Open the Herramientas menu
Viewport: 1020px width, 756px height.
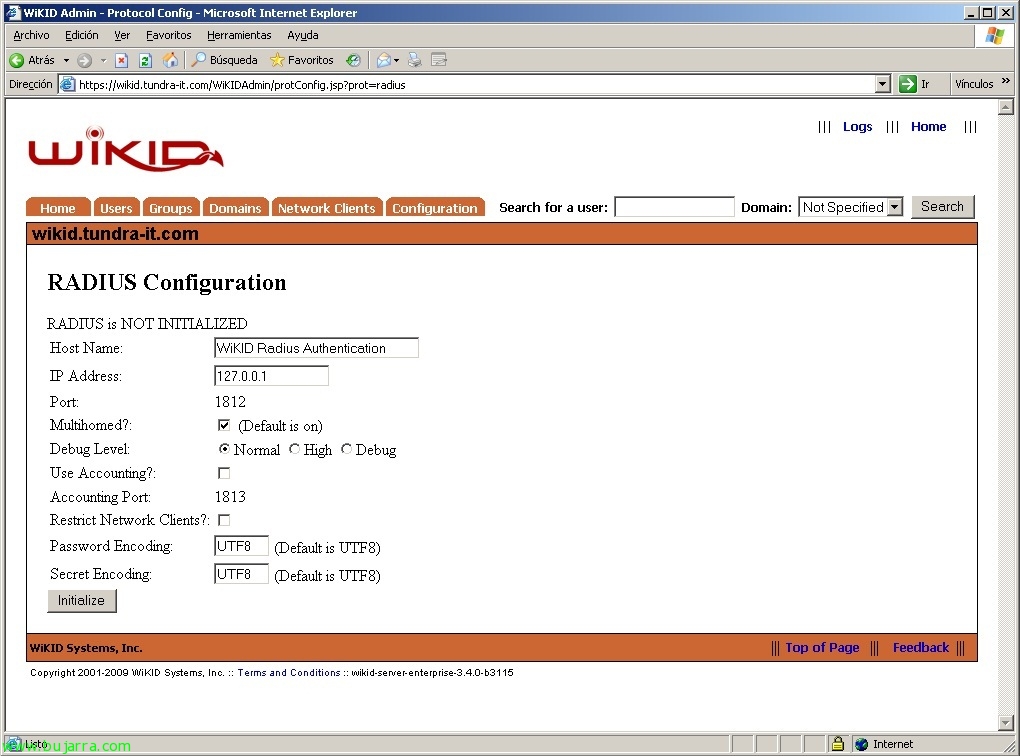click(239, 35)
